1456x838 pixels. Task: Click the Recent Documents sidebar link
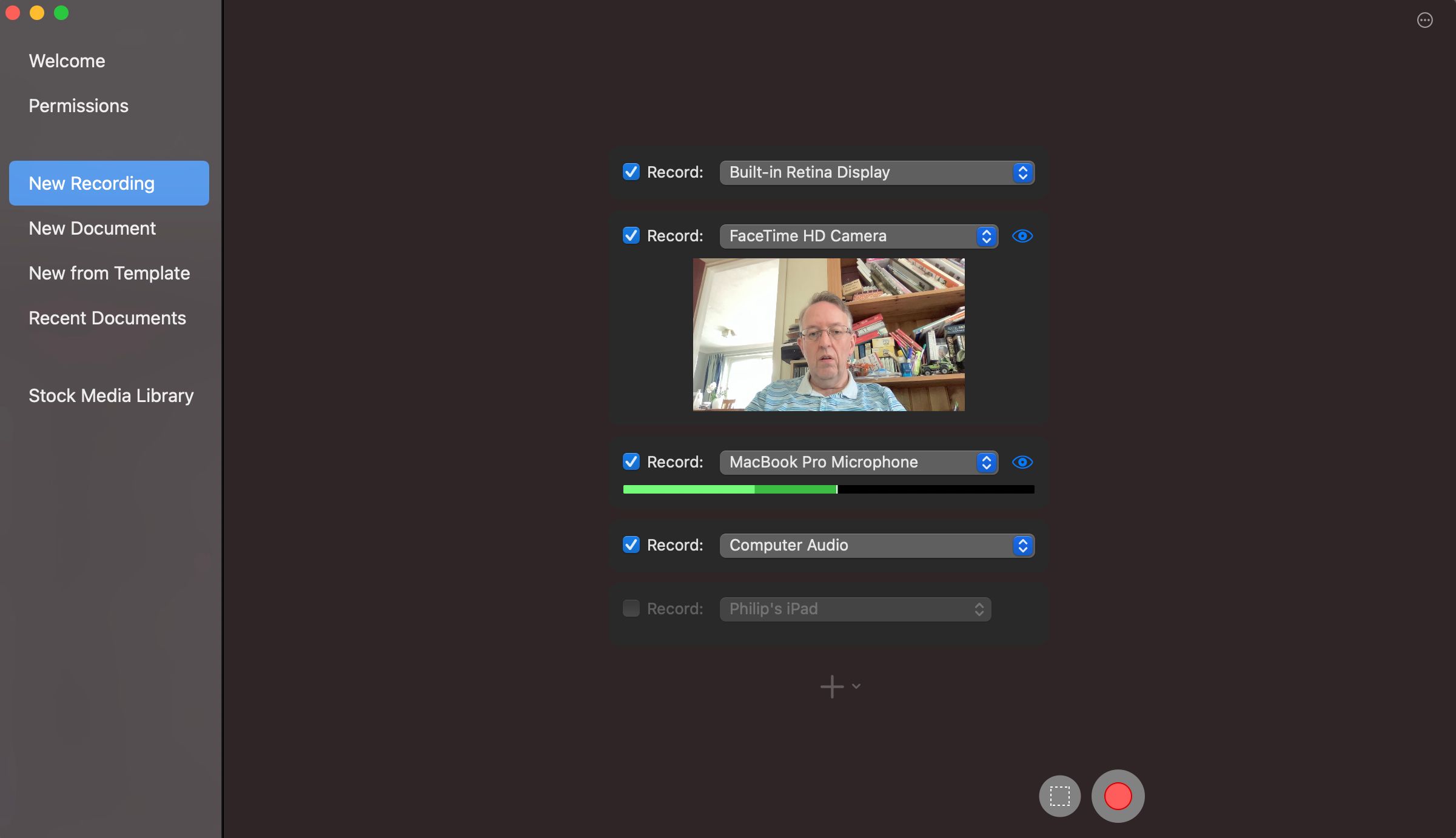107,317
